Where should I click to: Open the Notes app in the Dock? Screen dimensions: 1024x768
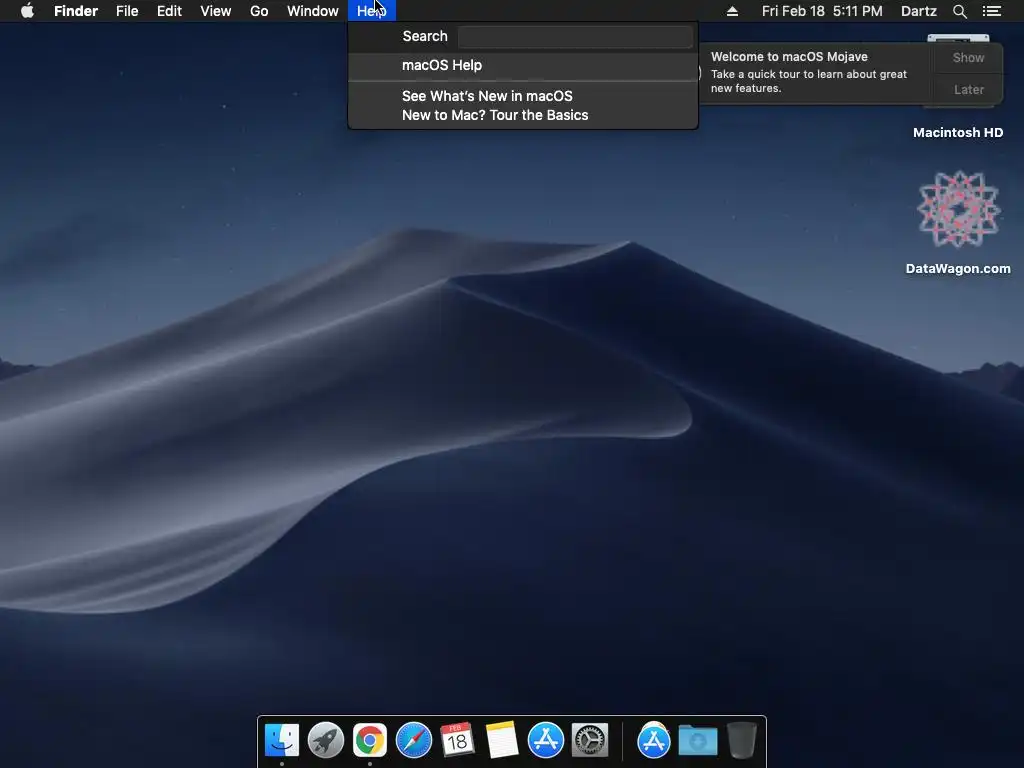click(x=502, y=741)
